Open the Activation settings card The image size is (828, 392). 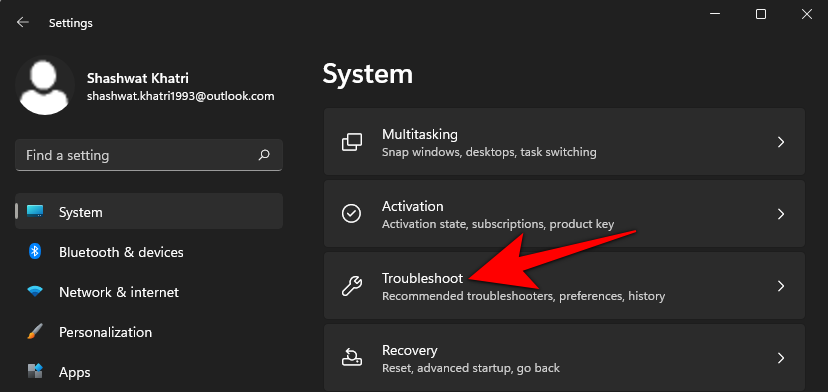point(564,213)
